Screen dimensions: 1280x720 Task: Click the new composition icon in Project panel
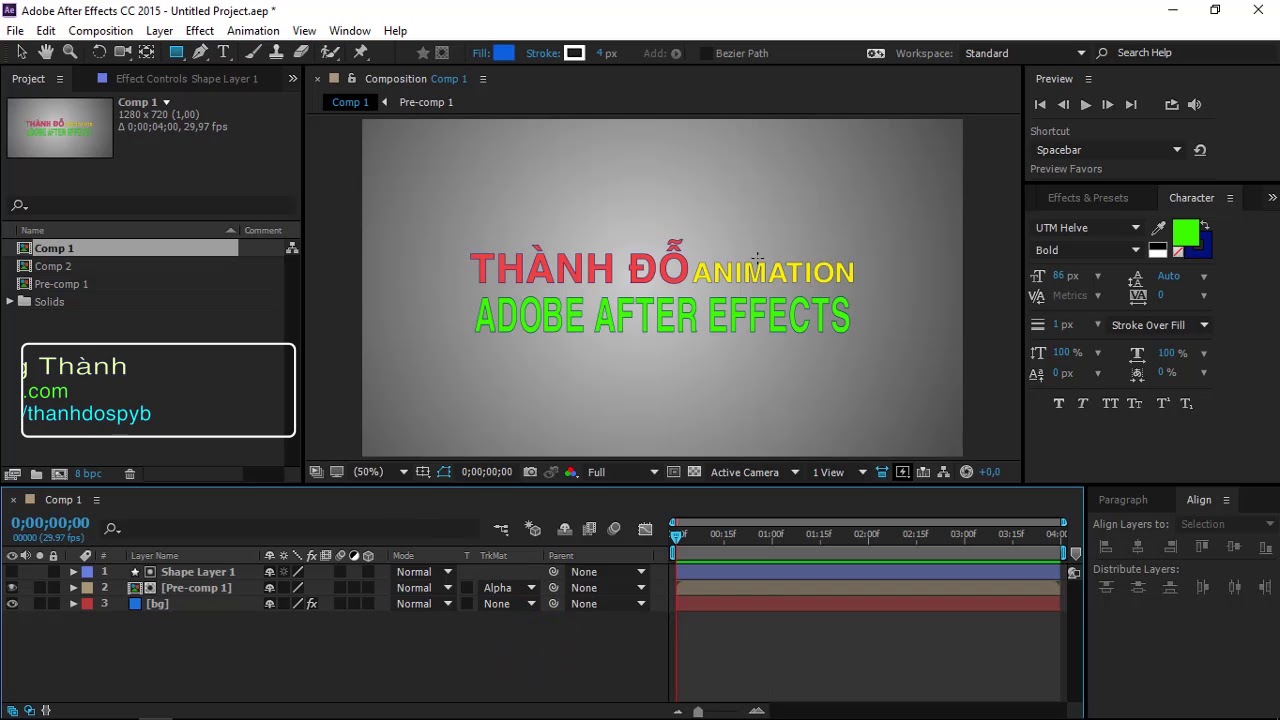(x=59, y=474)
